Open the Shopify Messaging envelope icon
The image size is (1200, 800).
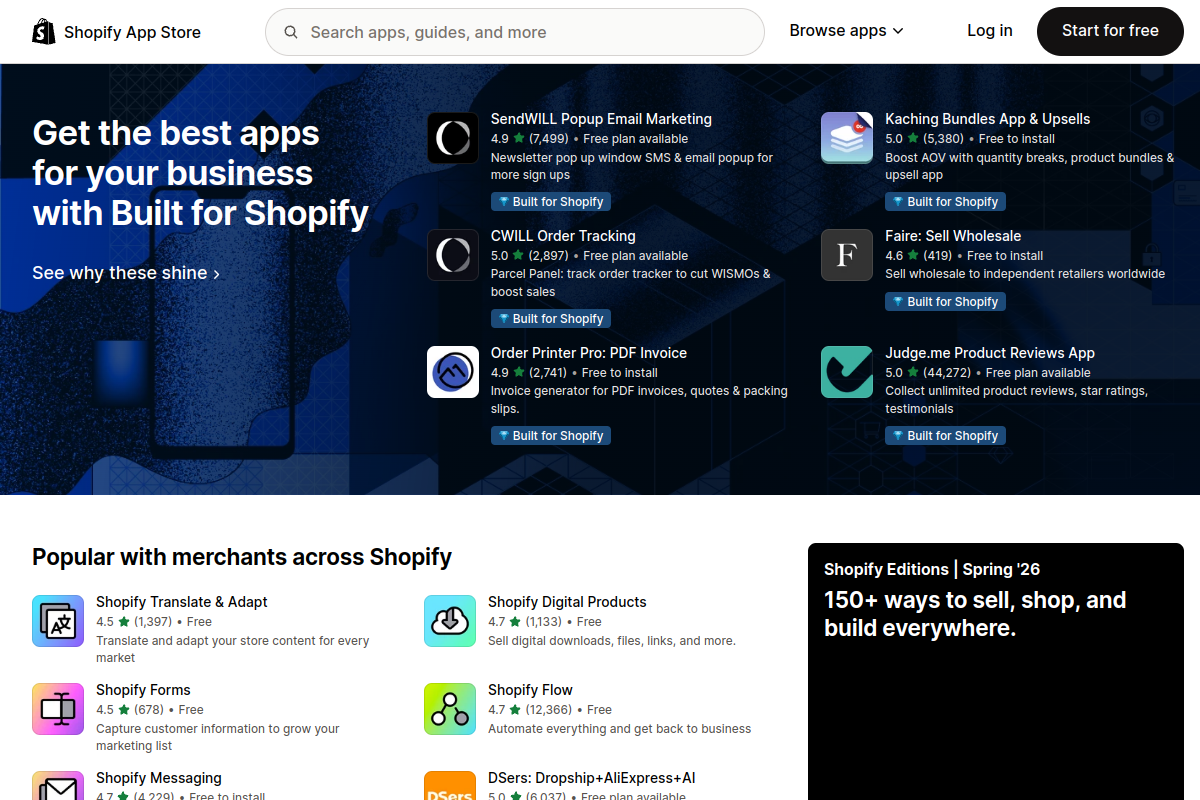(58, 786)
